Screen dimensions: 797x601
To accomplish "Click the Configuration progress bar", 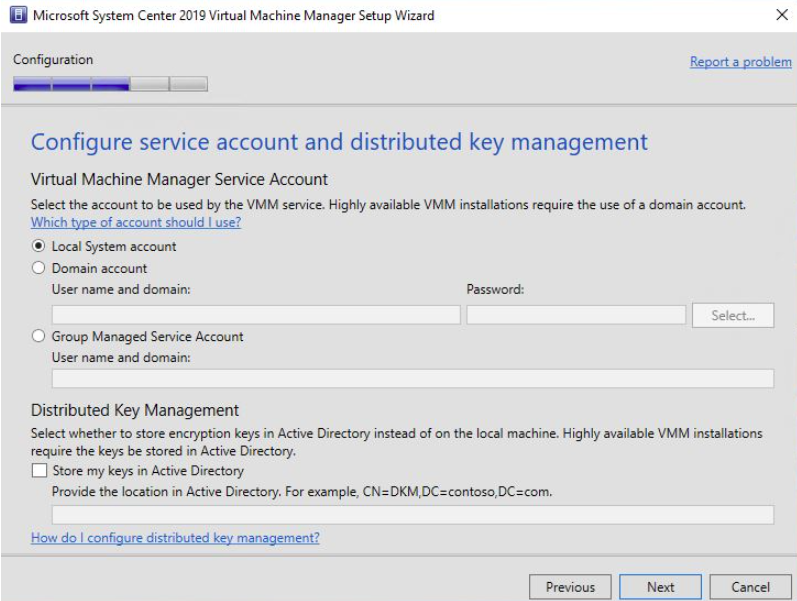I will tap(110, 84).
